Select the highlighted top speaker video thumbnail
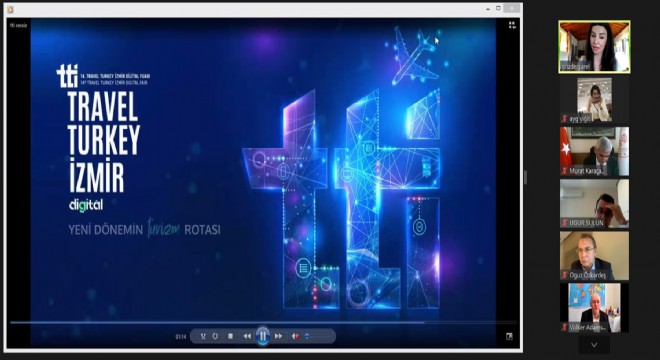This screenshot has height=360, width=660. [594, 47]
